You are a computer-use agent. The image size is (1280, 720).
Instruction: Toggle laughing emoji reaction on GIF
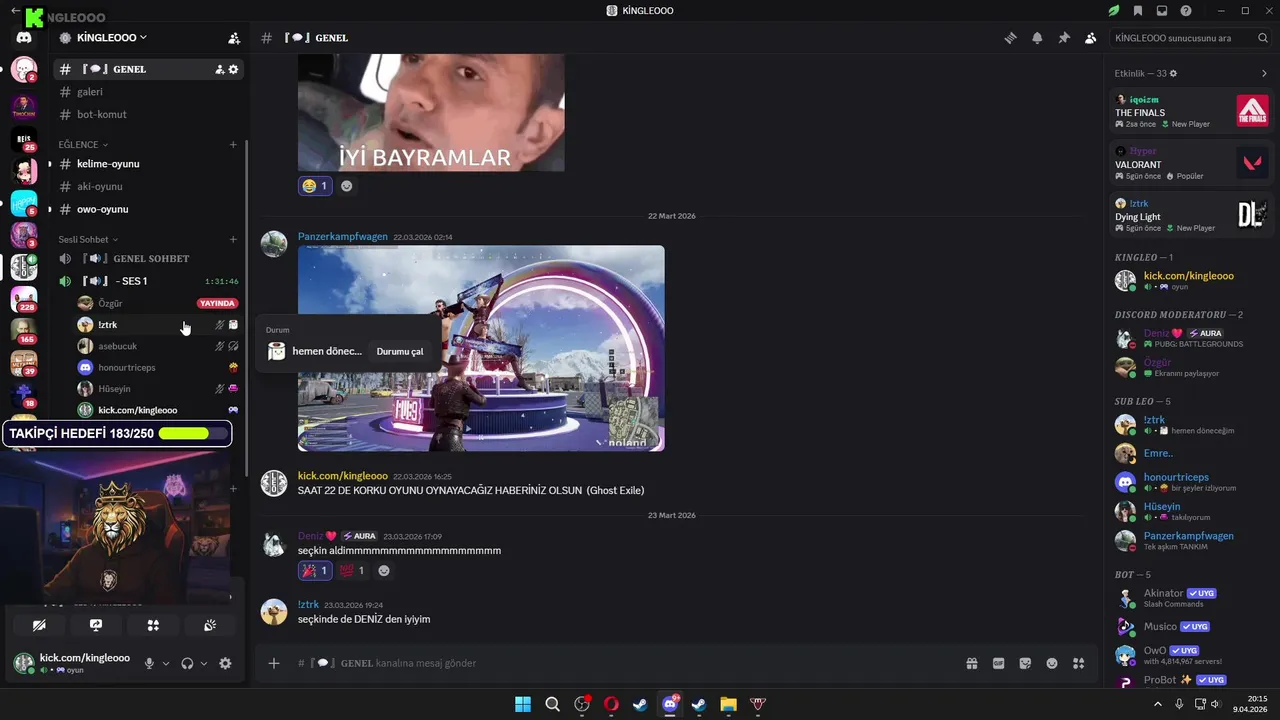click(x=315, y=186)
